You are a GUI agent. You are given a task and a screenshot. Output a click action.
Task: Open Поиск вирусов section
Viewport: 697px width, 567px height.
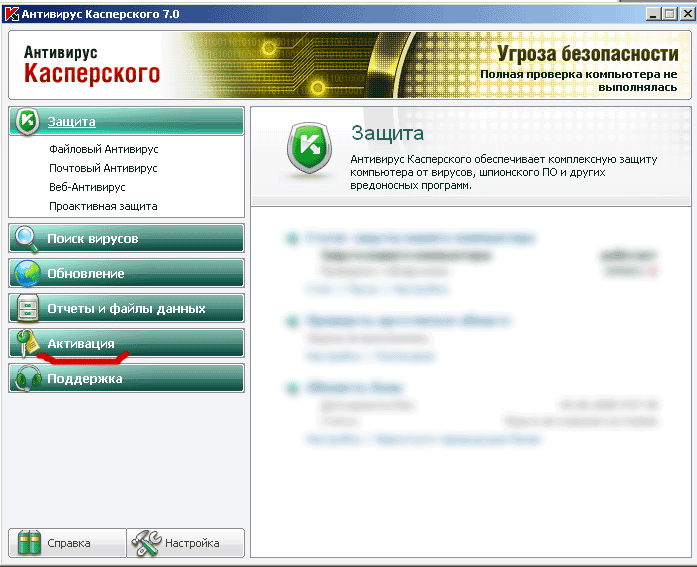point(126,239)
